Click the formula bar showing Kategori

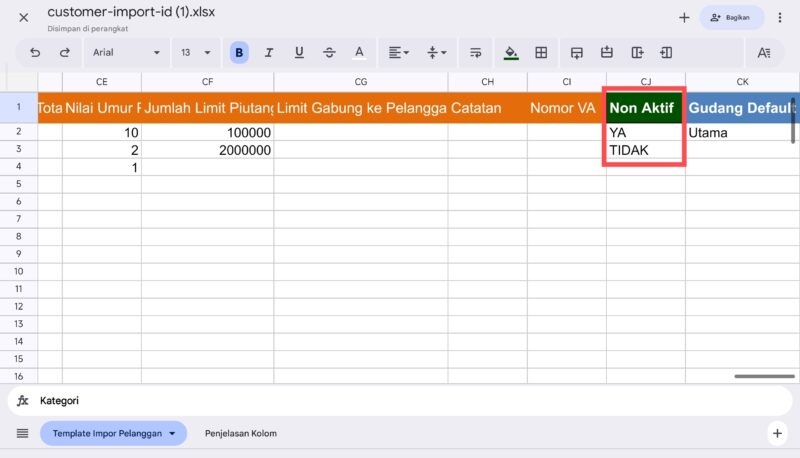(x=400, y=400)
